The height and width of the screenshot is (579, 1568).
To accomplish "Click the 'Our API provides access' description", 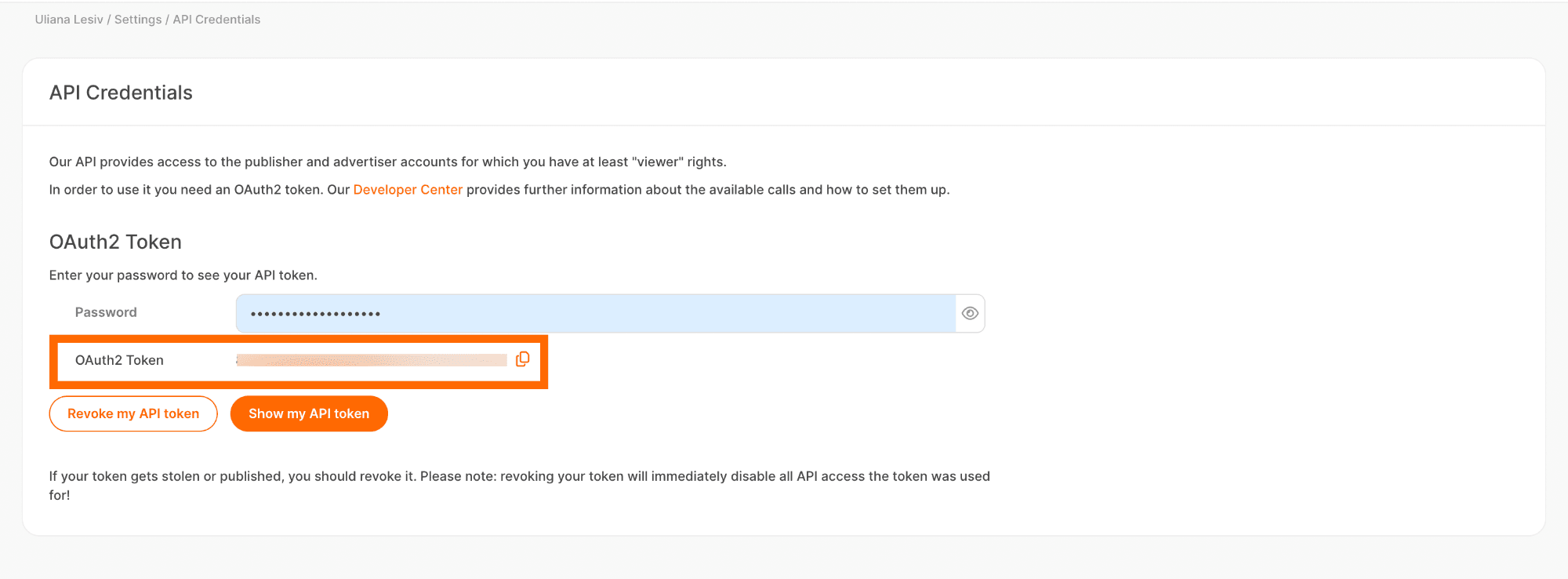I will tap(387, 162).
